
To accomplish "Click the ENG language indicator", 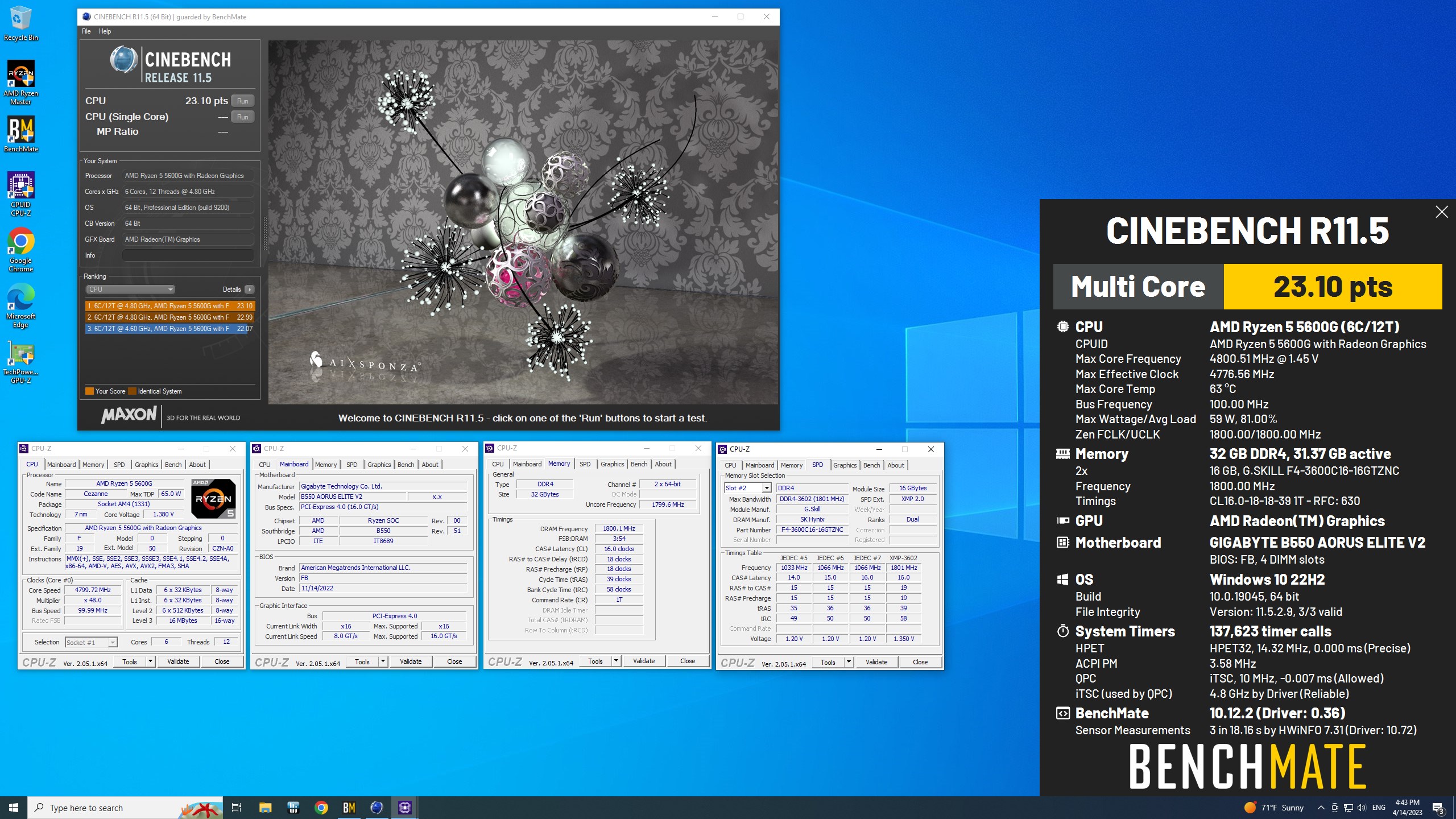I will point(1379,808).
